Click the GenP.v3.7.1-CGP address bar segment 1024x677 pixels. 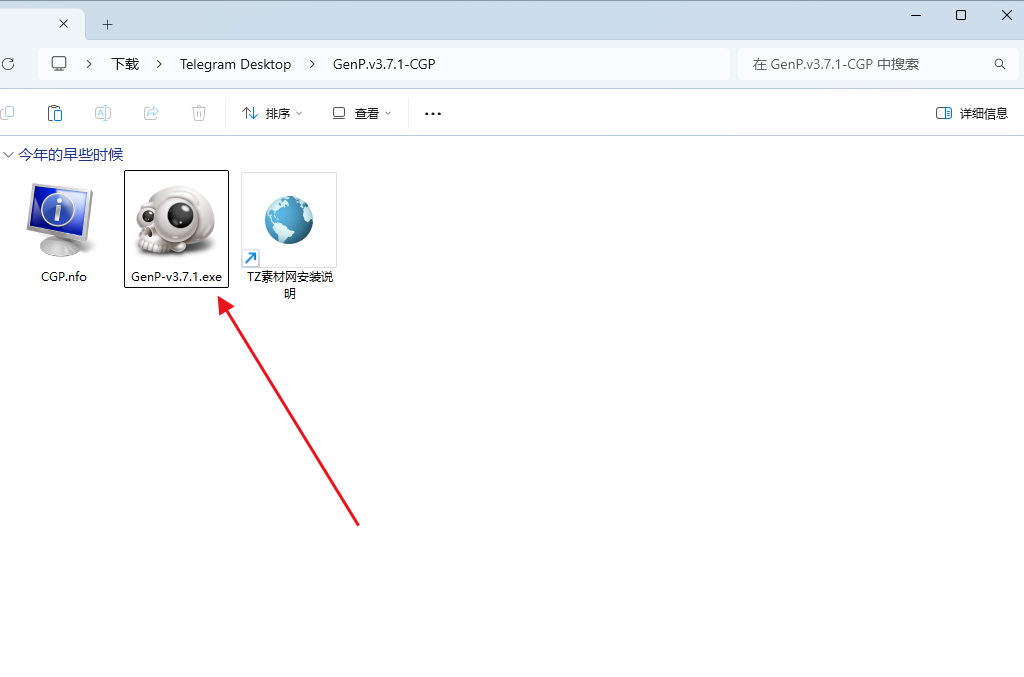point(384,64)
